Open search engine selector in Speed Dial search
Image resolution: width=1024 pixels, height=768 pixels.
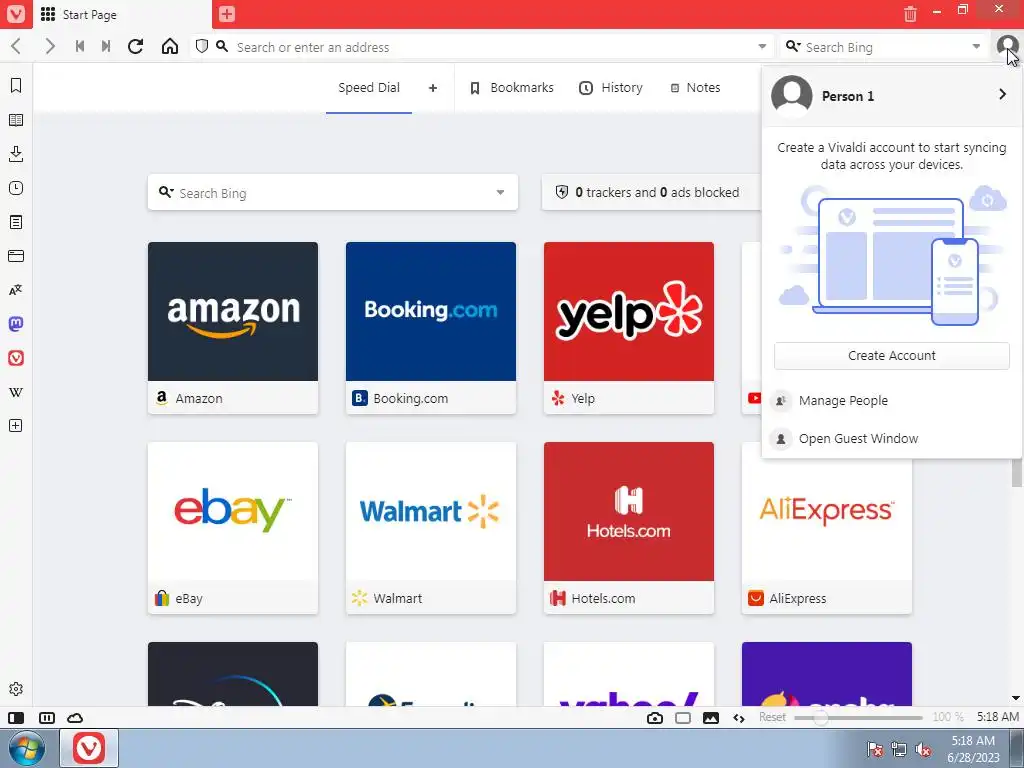click(x=166, y=192)
